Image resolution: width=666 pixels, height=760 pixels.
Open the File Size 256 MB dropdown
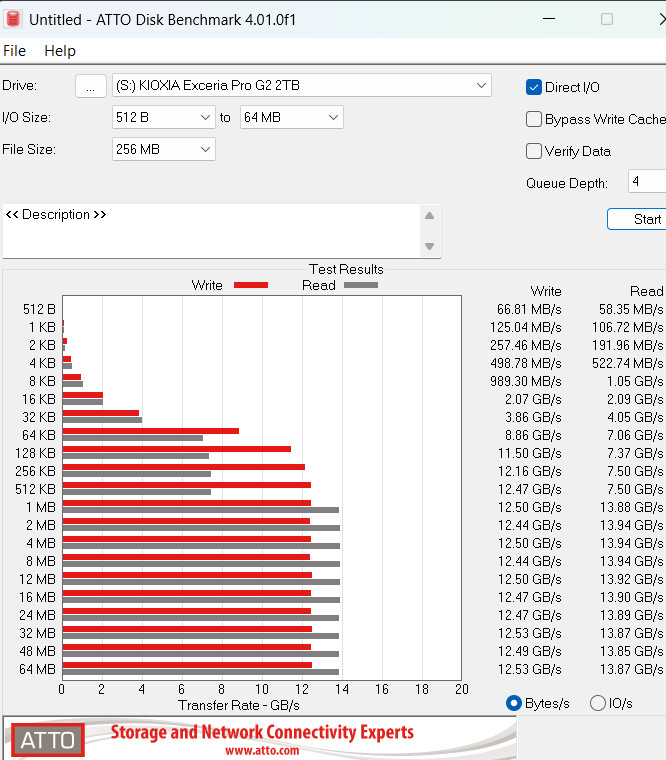(x=163, y=149)
